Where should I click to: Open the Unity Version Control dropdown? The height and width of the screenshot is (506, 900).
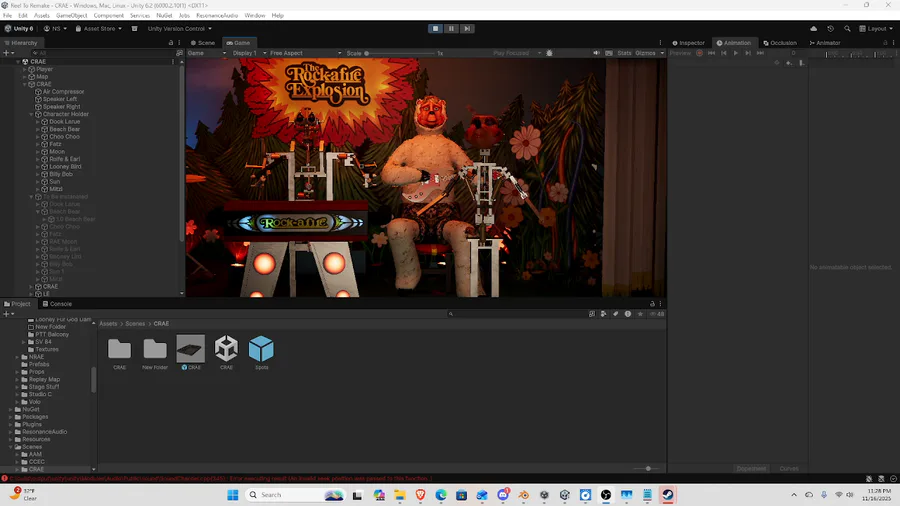pyautogui.click(x=179, y=29)
